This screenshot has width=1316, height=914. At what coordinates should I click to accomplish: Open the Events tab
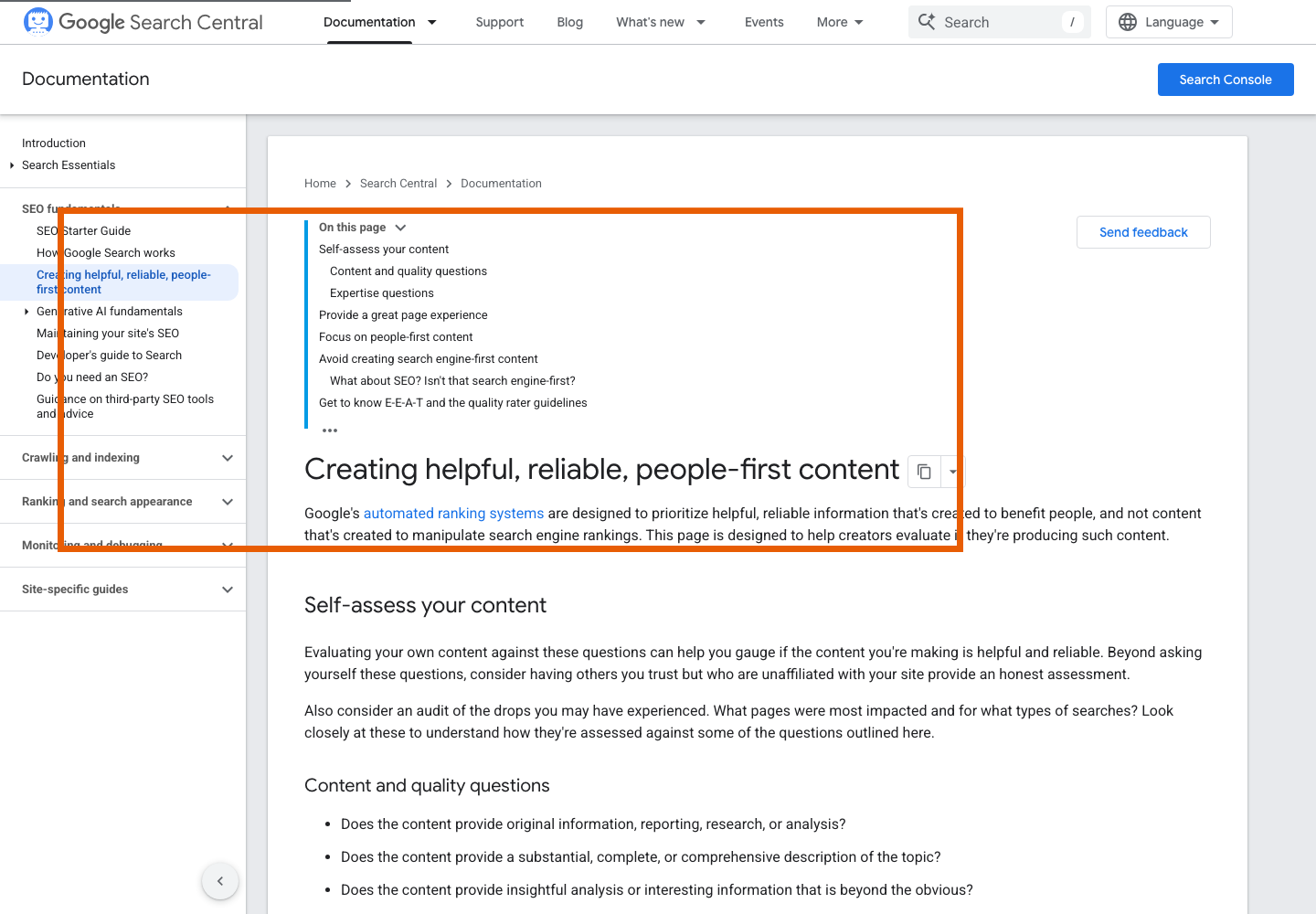tap(764, 22)
